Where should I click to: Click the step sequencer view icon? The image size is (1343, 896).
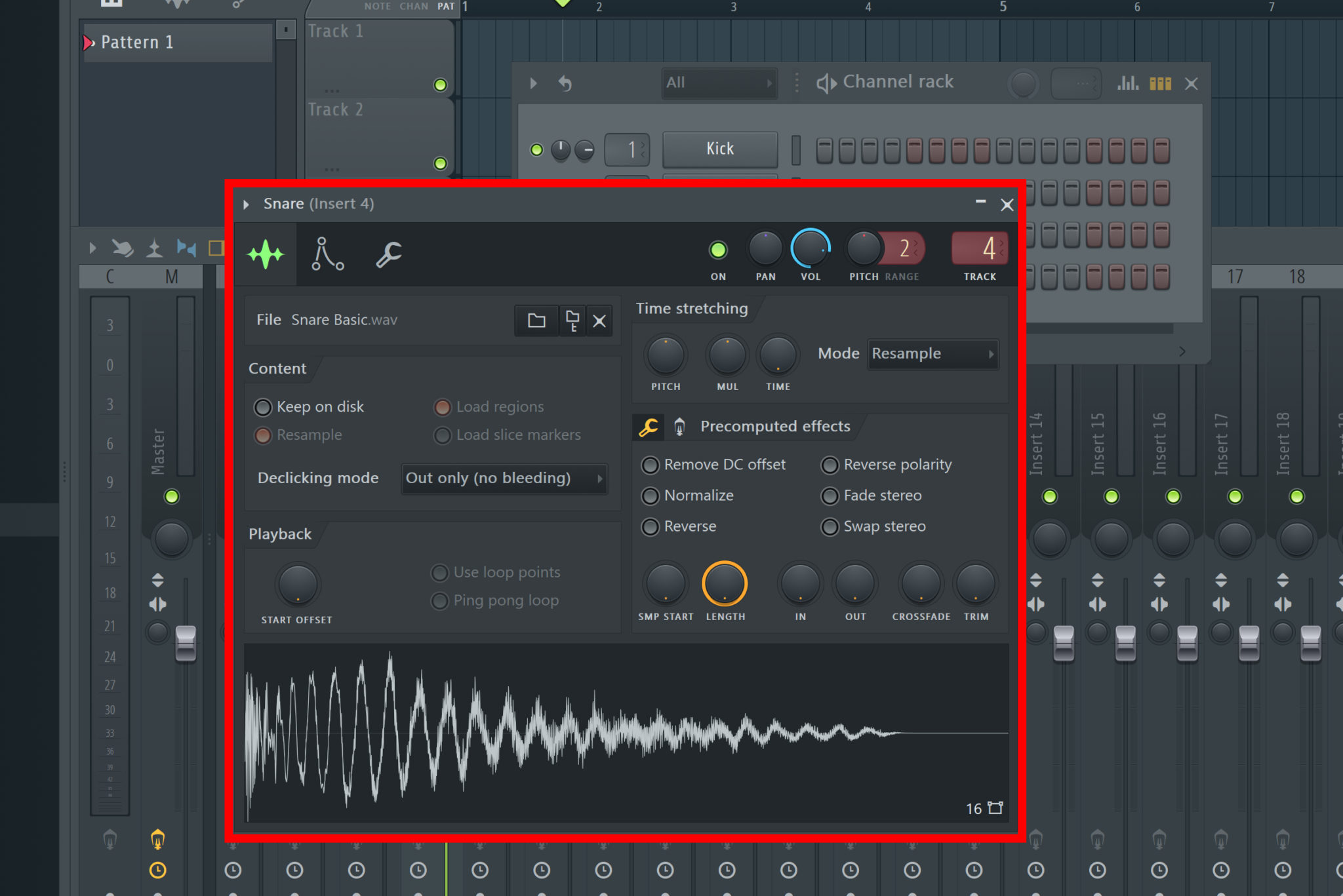1160,83
